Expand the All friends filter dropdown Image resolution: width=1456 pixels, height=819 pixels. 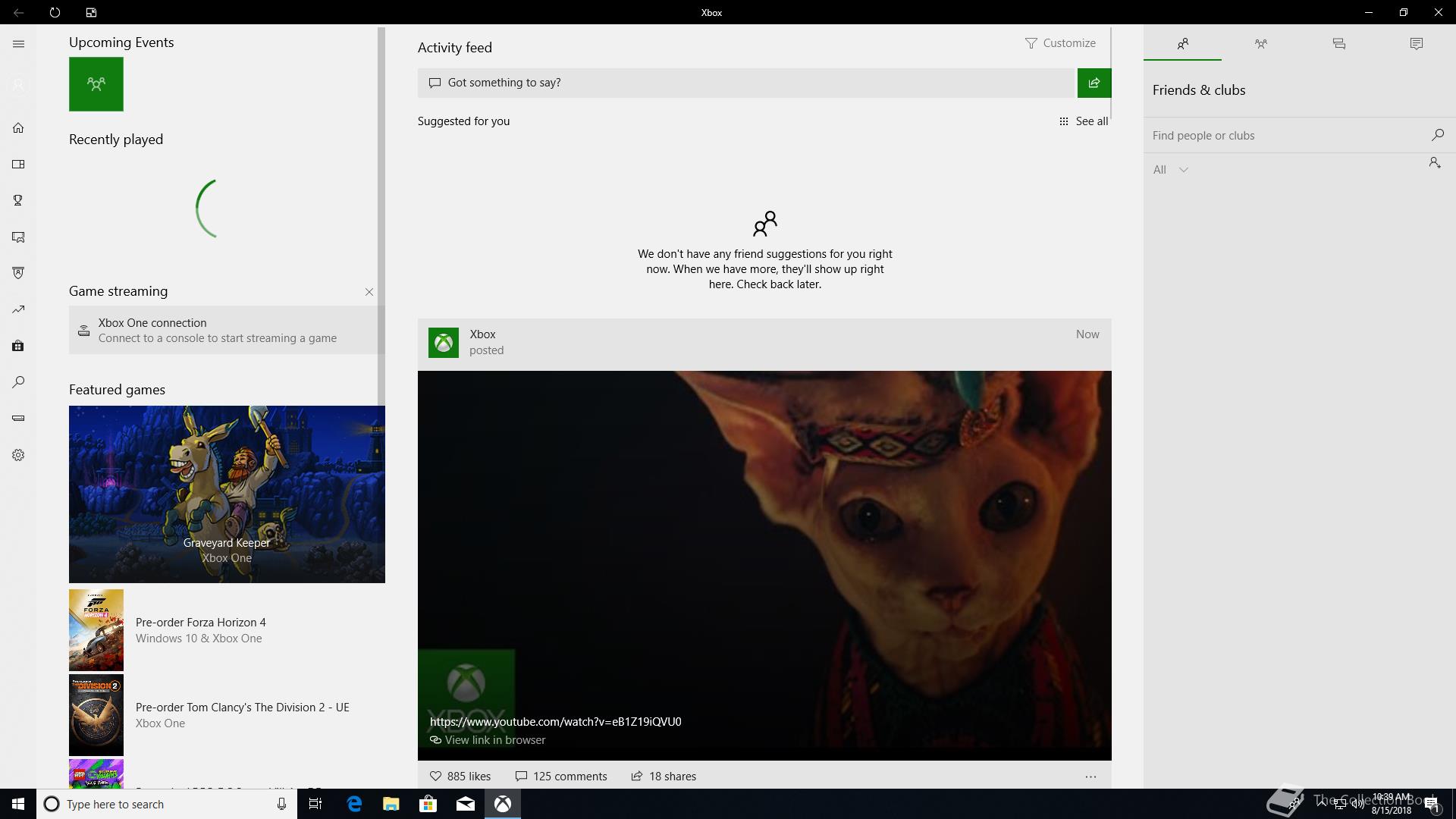(1171, 170)
